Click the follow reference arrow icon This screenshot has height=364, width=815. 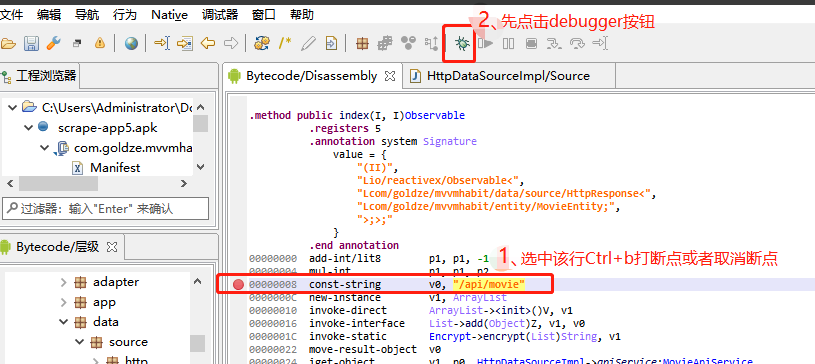[185, 44]
